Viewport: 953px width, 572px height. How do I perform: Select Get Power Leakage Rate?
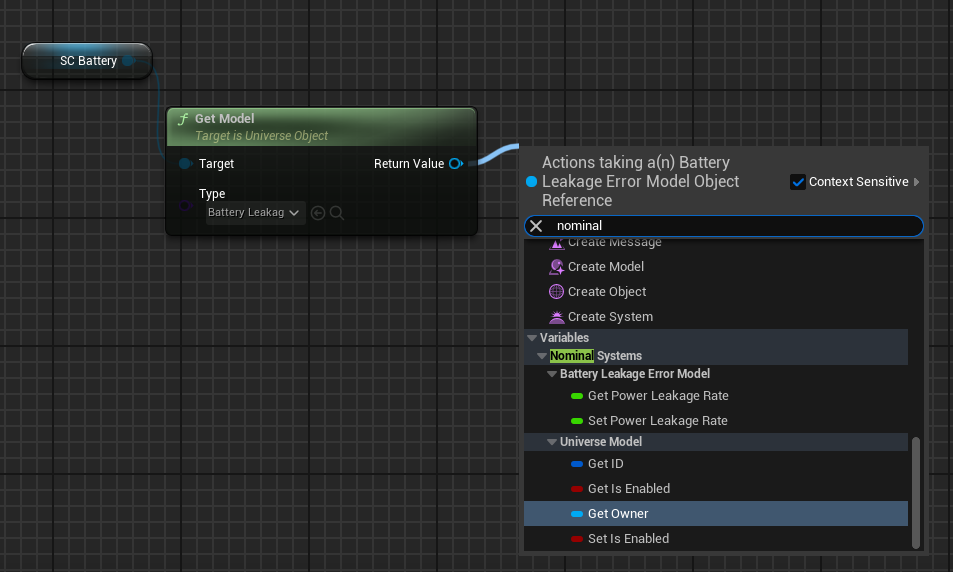click(657, 396)
